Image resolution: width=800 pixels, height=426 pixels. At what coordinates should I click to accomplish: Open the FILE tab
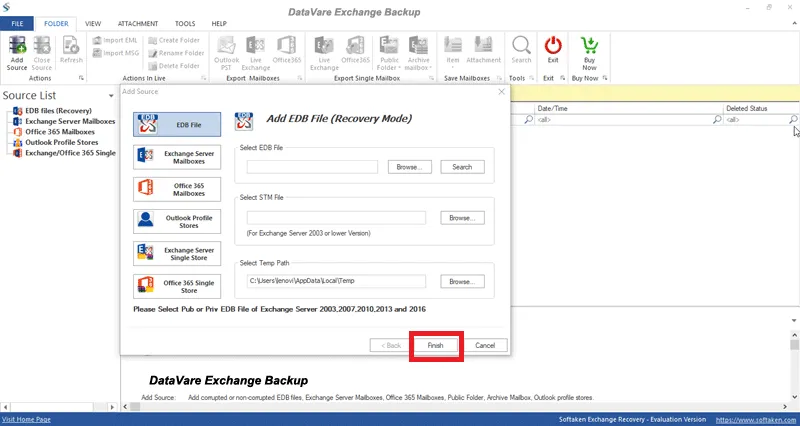tap(17, 23)
